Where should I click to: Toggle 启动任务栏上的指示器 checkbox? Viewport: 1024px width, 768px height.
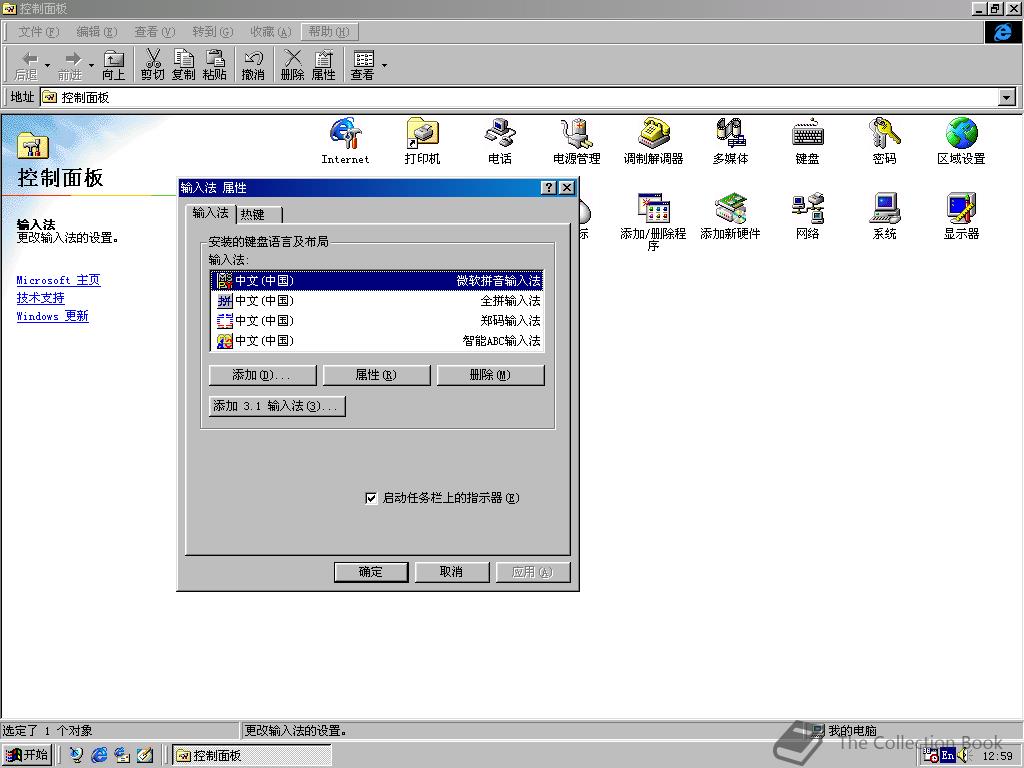(371, 498)
